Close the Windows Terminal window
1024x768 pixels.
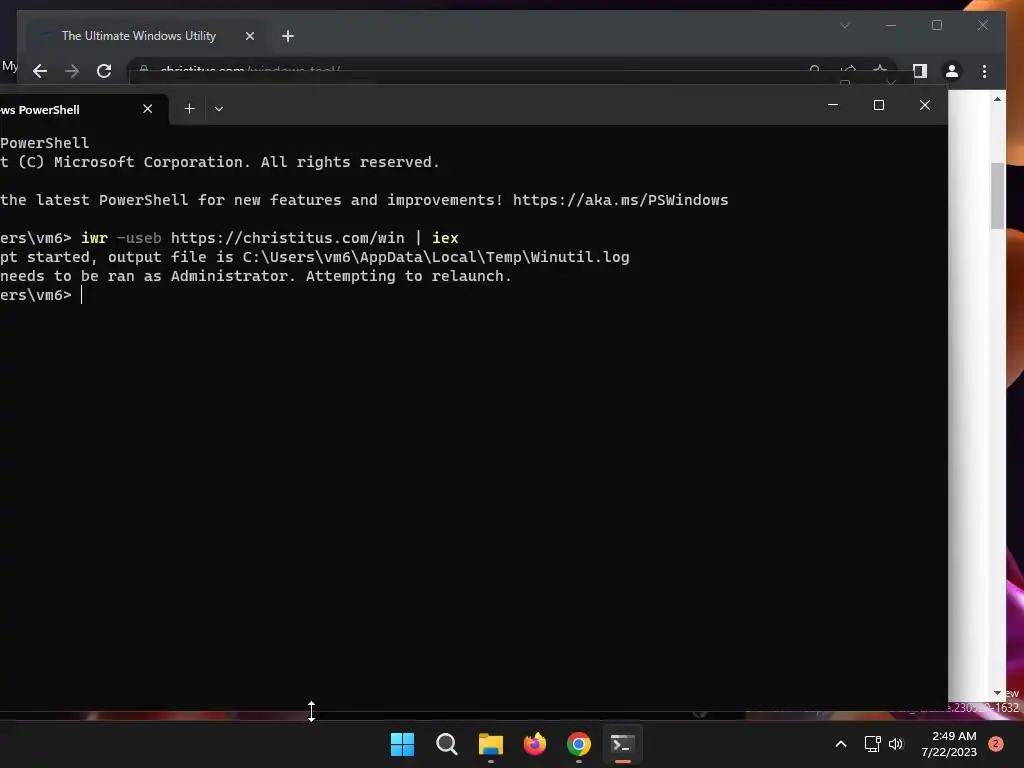pyautogui.click(x=925, y=104)
